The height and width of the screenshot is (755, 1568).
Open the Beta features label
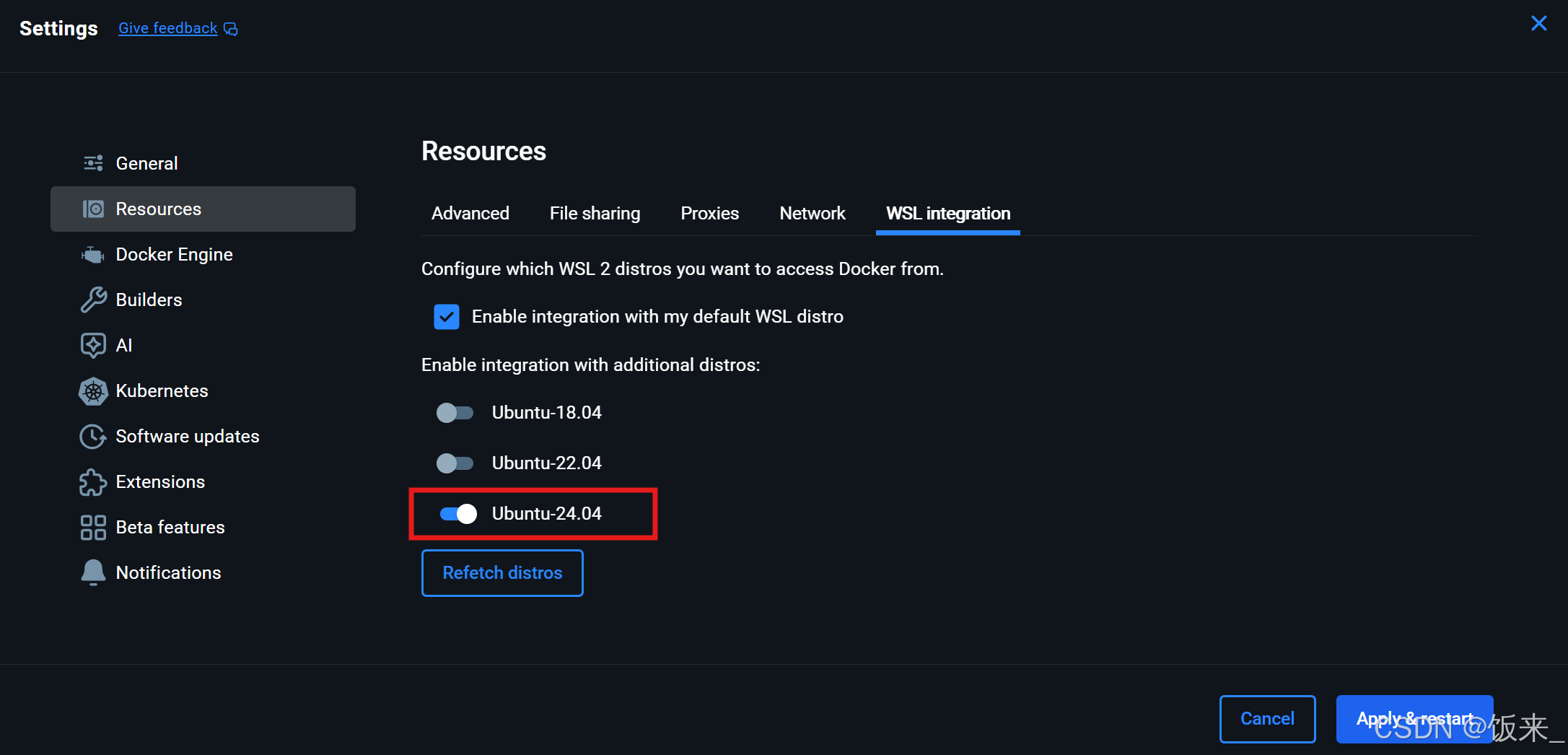[x=170, y=527]
